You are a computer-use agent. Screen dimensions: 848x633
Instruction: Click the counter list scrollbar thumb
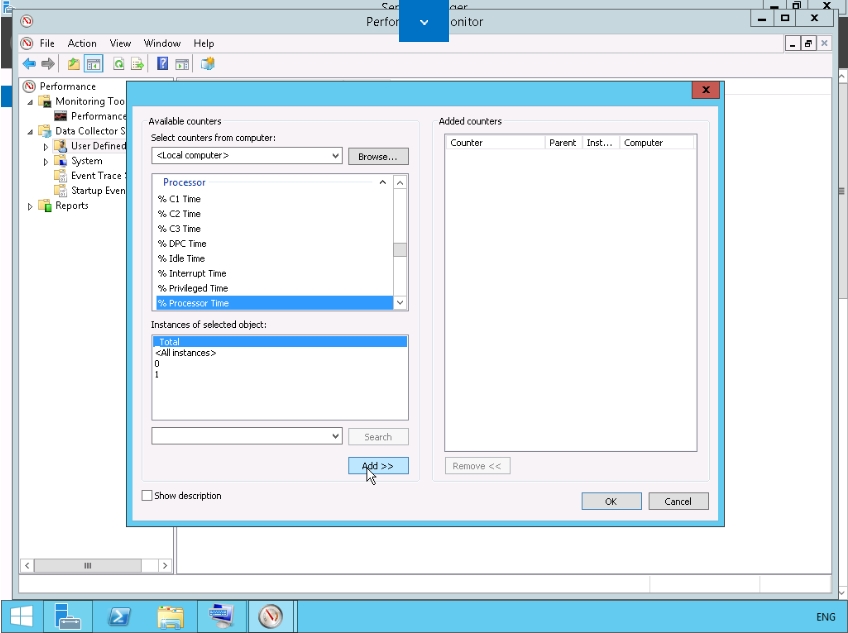click(400, 250)
